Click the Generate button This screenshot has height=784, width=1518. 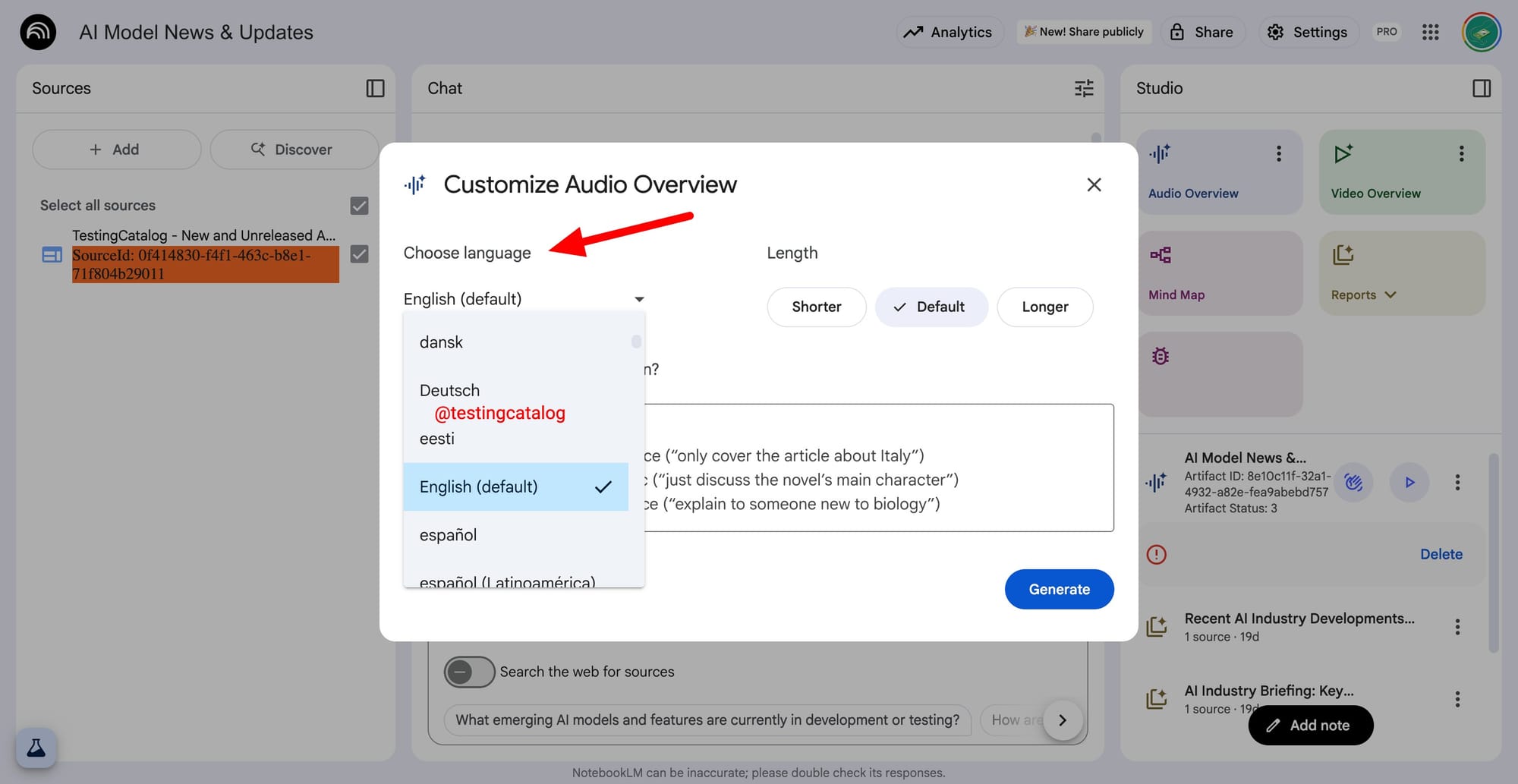pos(1059,589)
